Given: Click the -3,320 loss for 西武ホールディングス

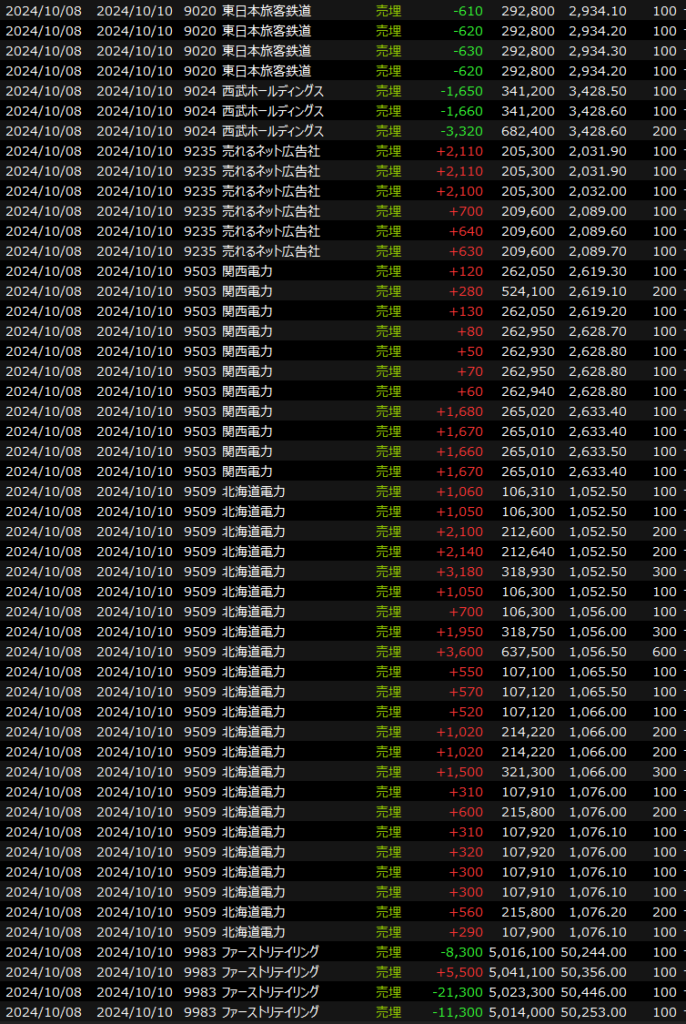Looking at the screenshot, I should coord(461,131).
